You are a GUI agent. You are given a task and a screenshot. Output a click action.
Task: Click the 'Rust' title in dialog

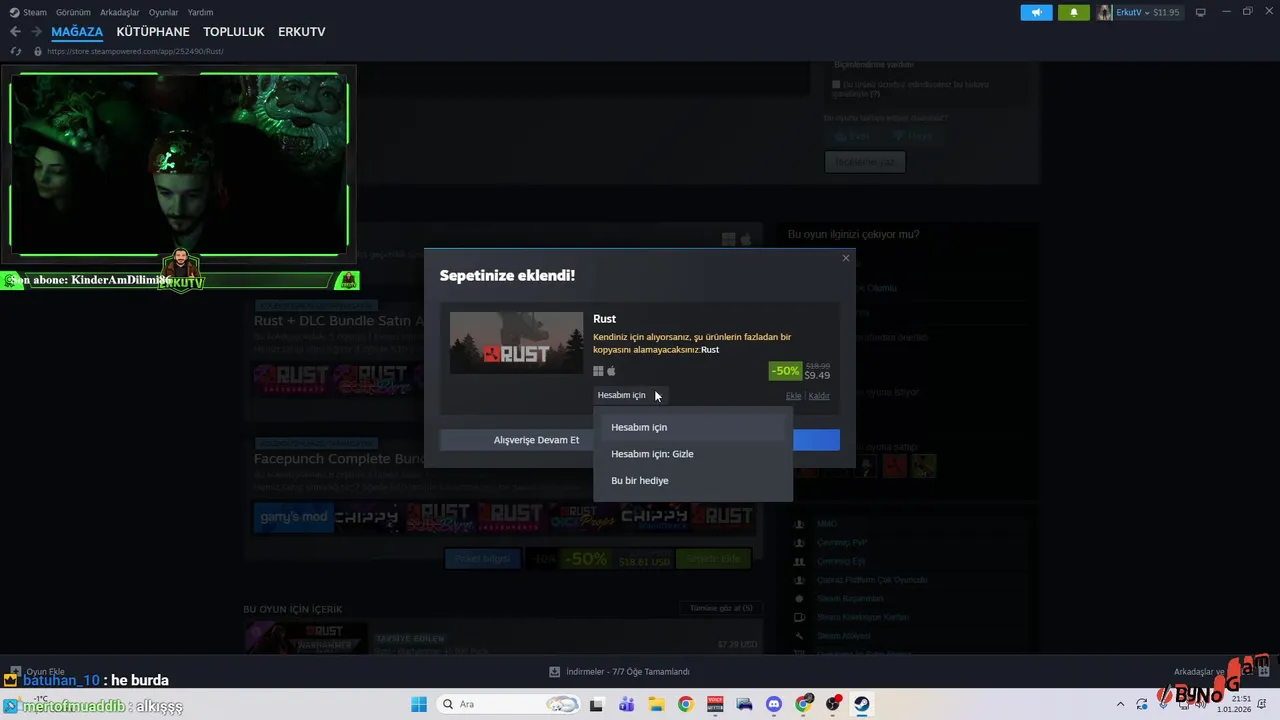coord(604,319)
